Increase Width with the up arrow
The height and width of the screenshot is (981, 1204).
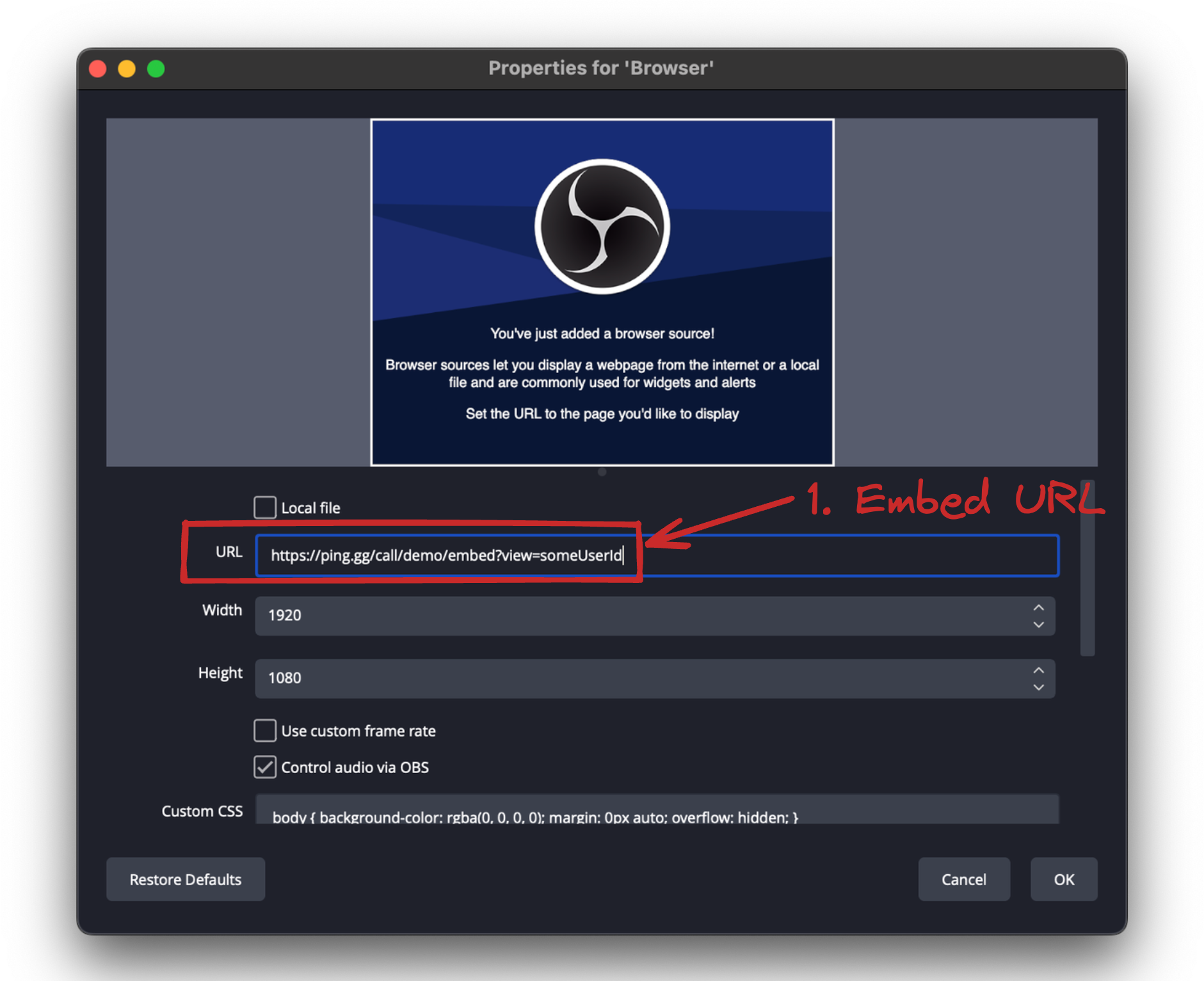(1038, 607)
